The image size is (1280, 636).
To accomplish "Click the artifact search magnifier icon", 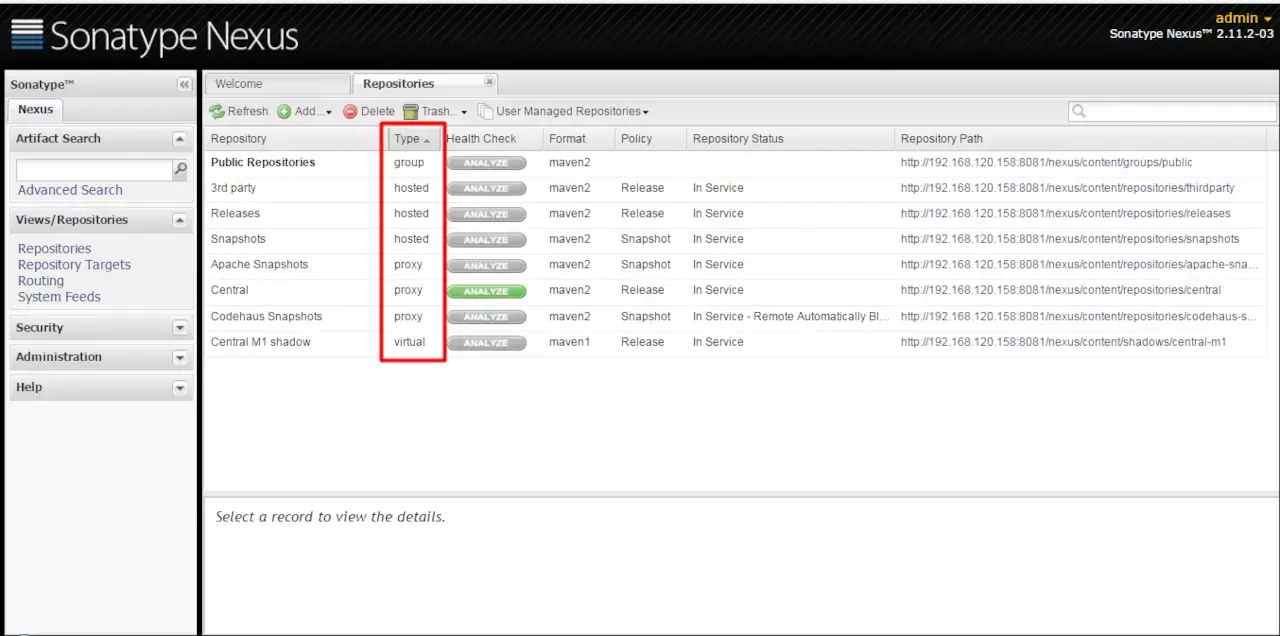I will pyautogui.click(x=180, y=170).
